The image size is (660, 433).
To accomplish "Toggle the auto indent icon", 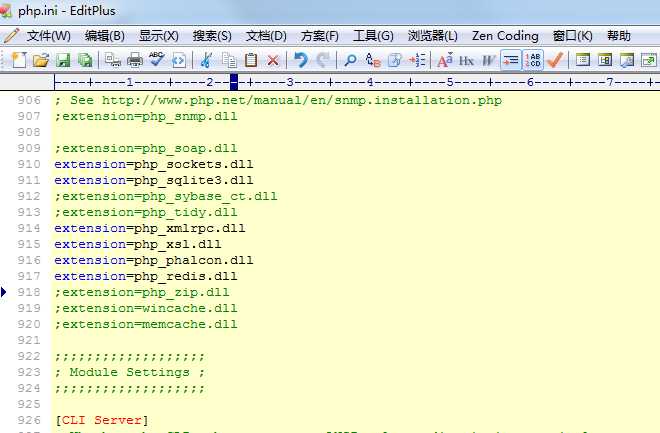I will pos(511,60).
